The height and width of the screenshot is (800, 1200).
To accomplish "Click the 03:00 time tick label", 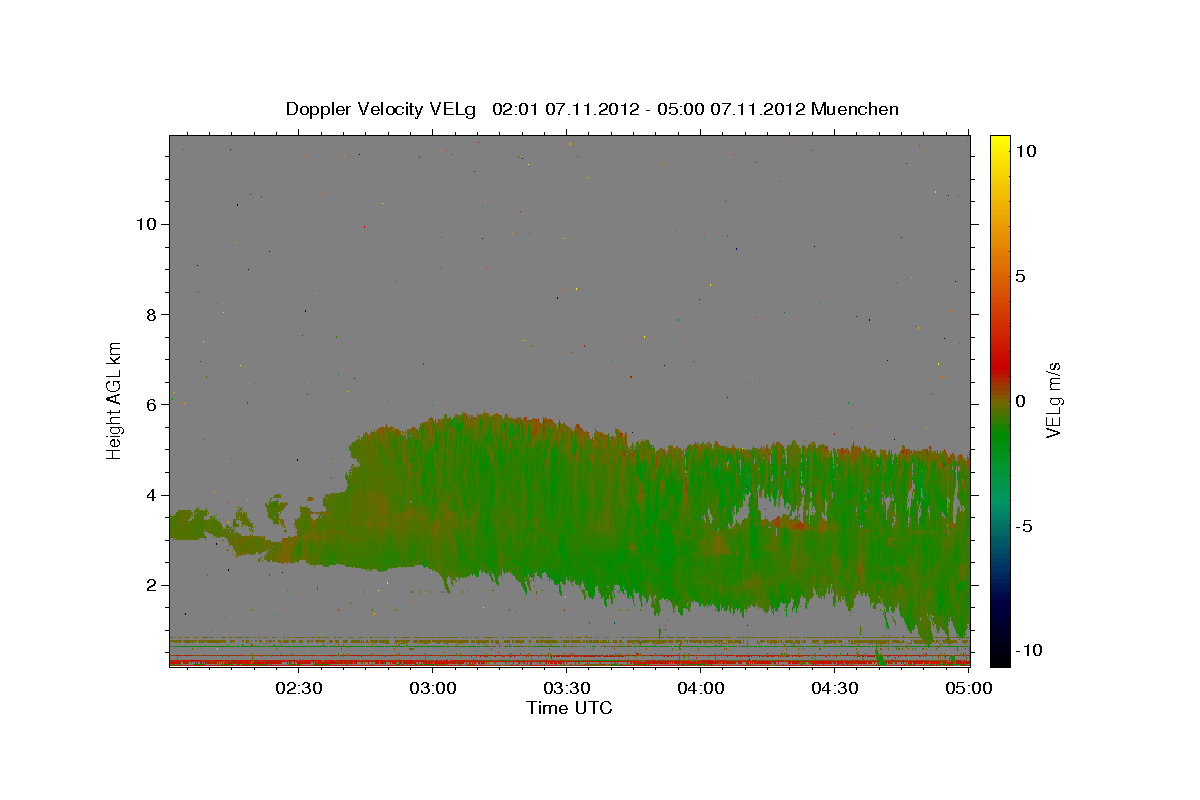I will pyautogui.click(x=434, y=688).
